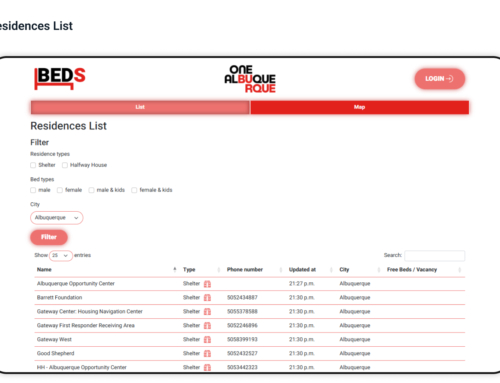Click shelter icon in Barrett Foundation row

pos(207,298)
